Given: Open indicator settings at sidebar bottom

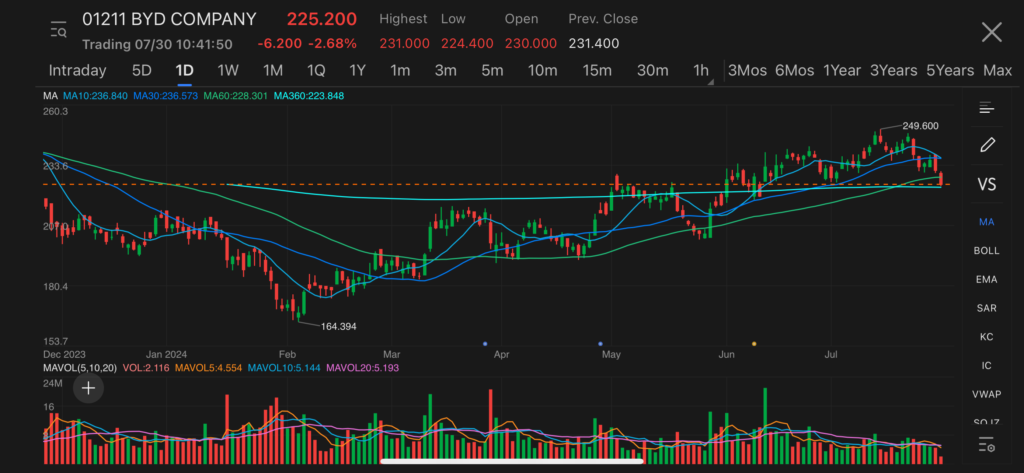Looking at the screenshot, I should [986, 444].
